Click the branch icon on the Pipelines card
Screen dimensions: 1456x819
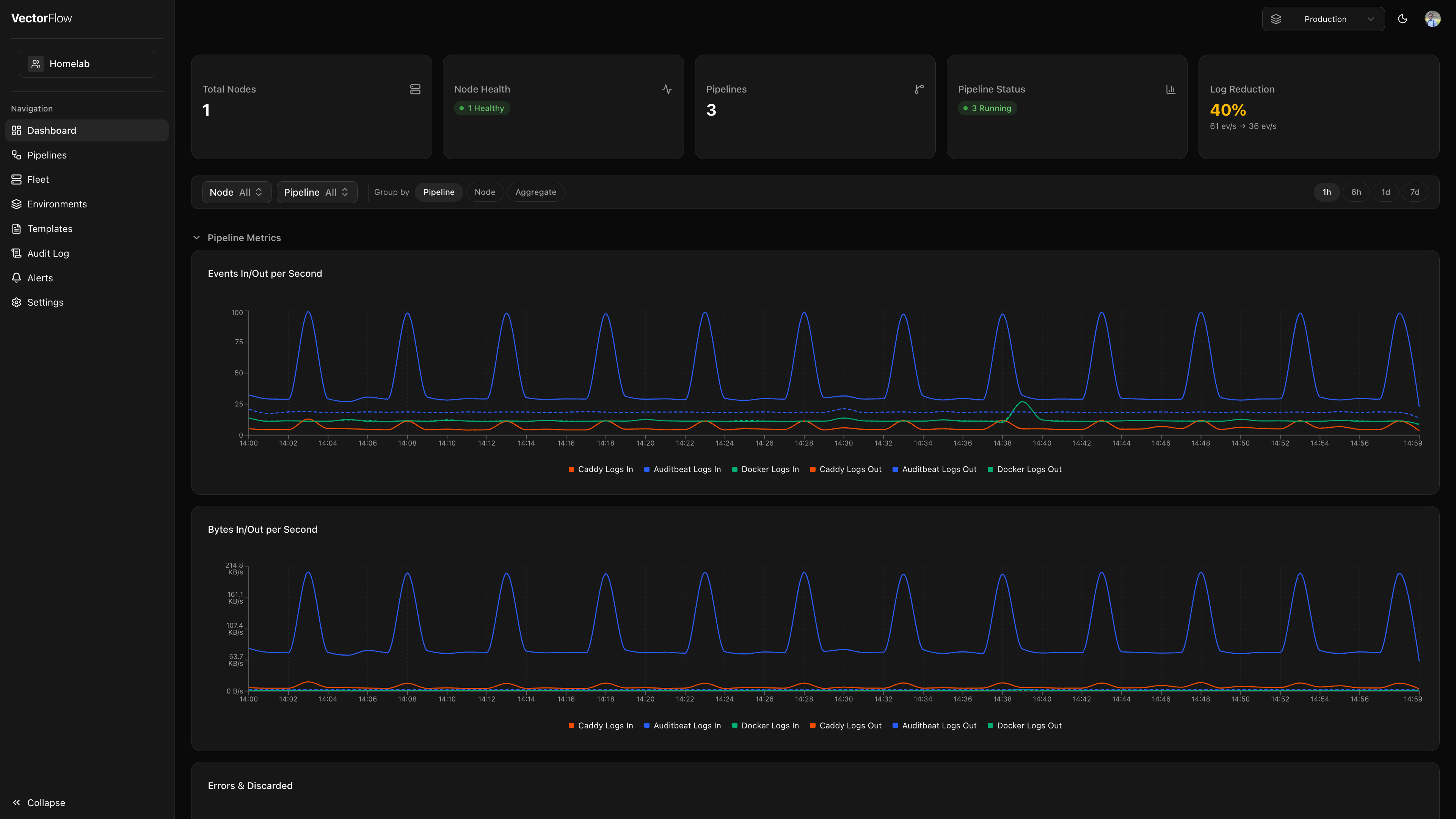(919, 89)
